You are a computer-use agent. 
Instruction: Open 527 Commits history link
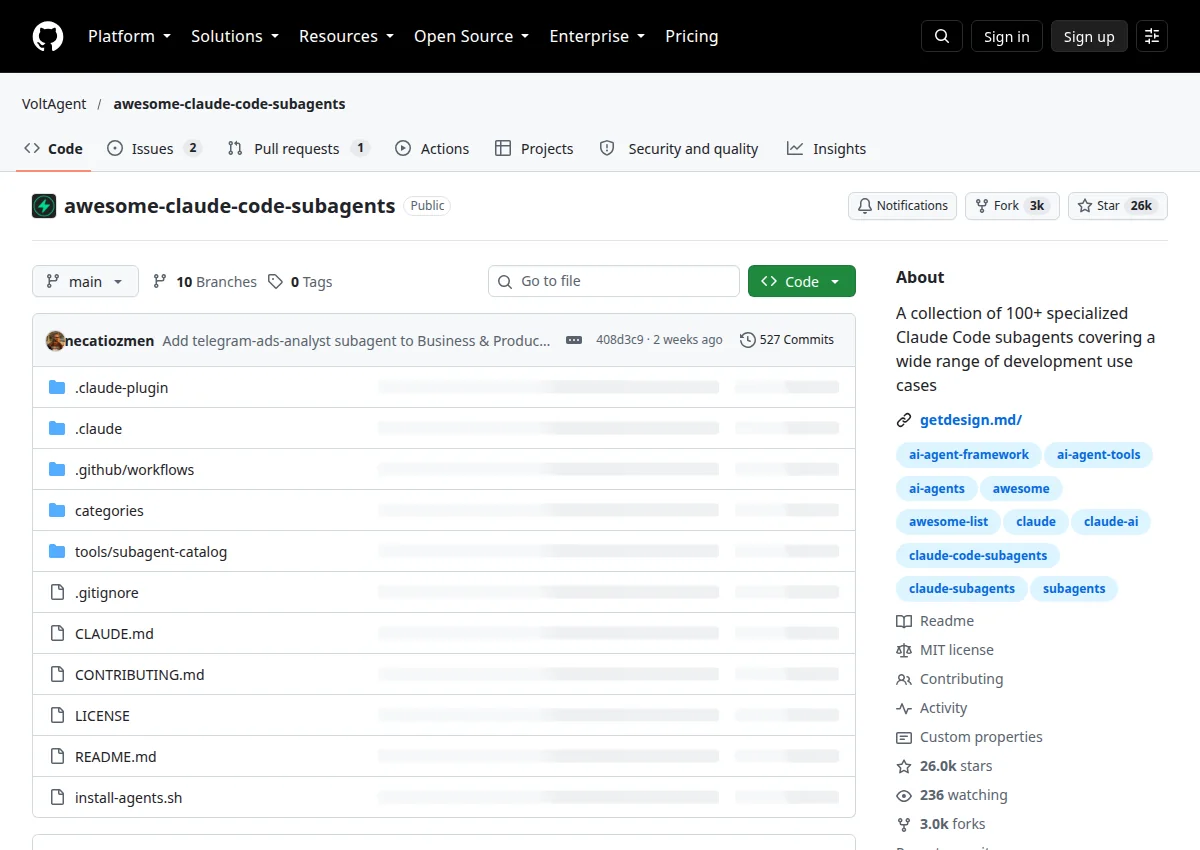click(787, 340)
